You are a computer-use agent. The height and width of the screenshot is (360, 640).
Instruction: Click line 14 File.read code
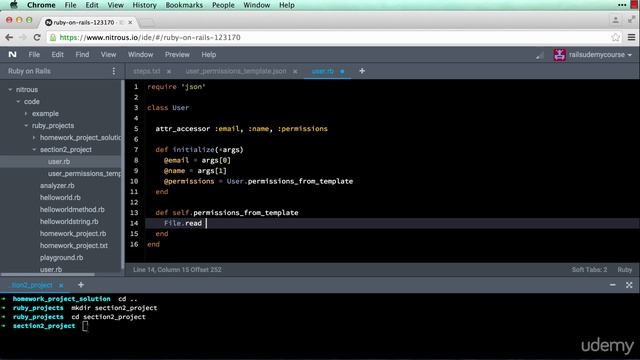click(182, 223)
